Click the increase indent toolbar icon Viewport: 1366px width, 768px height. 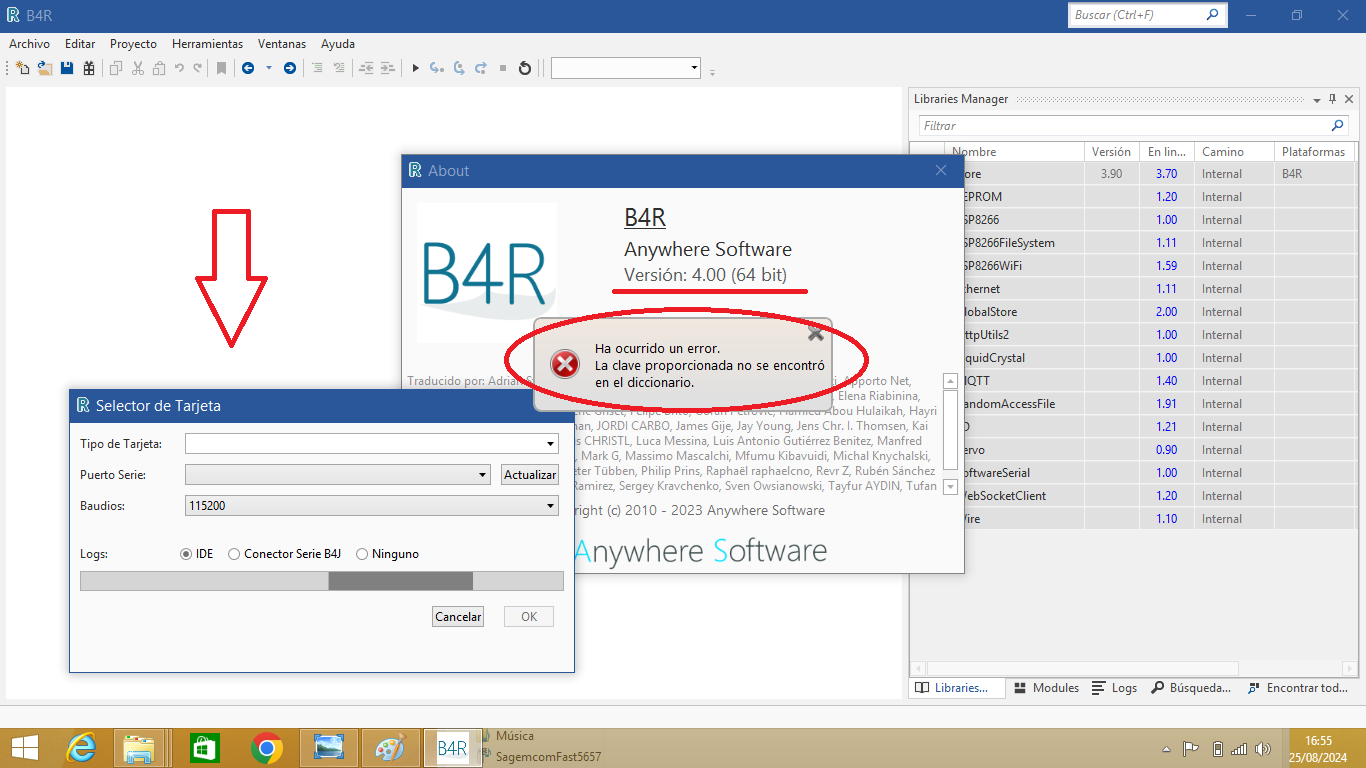coord(387,68)
